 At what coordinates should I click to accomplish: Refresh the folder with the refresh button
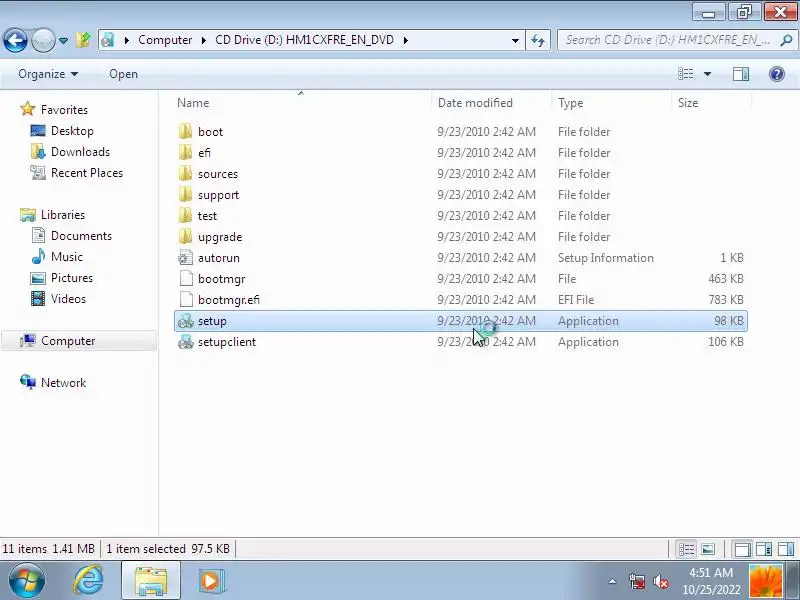pyautogui.click(x=538, y=40)
